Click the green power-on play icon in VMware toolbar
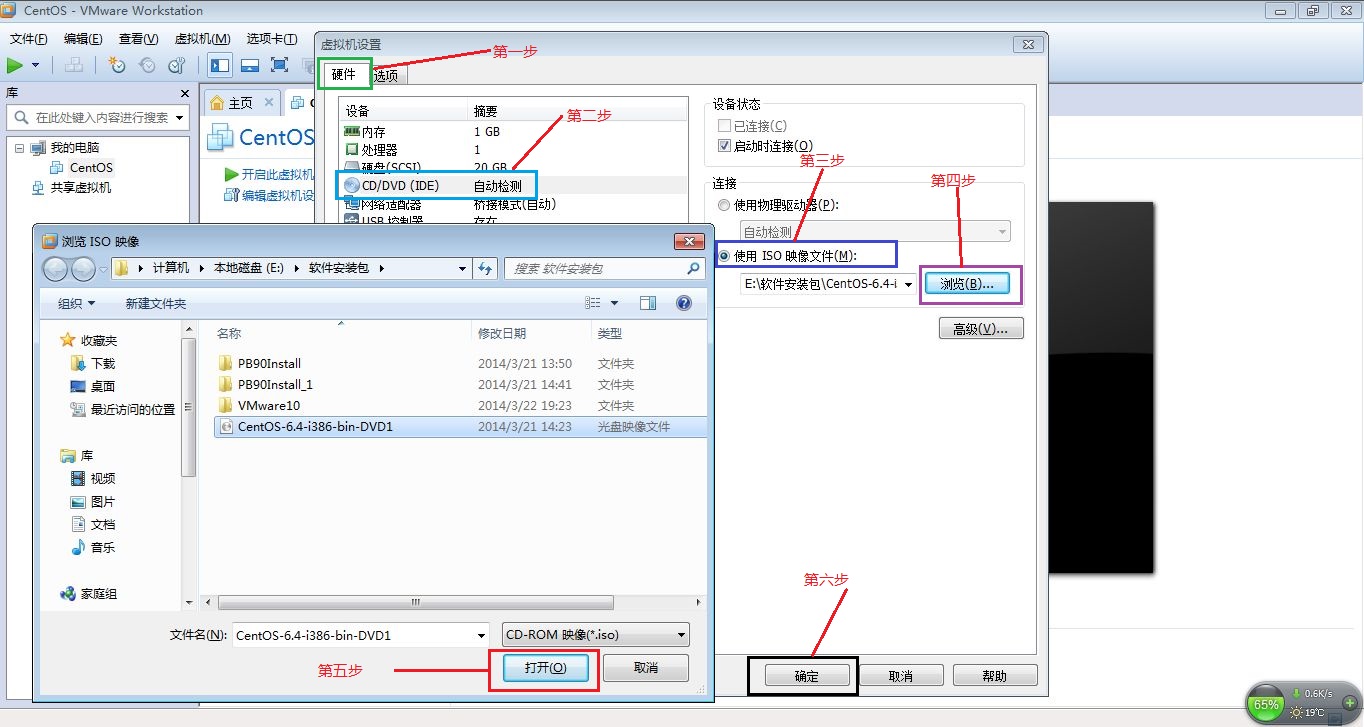Image resolution: width=1364 pixels, height=727 pixels. click(15, 66)
